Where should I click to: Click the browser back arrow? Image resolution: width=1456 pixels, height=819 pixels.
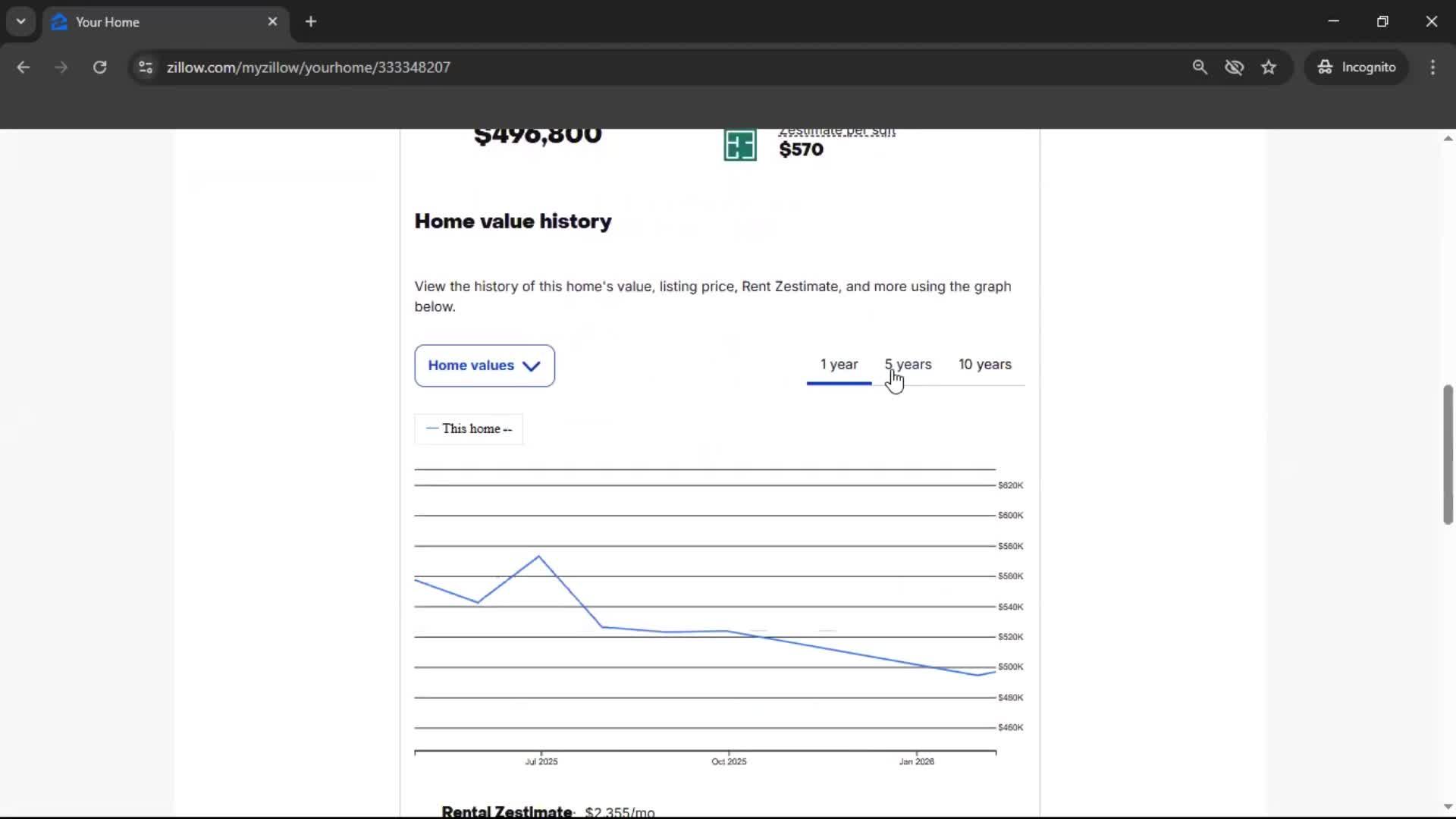point(23,67)
